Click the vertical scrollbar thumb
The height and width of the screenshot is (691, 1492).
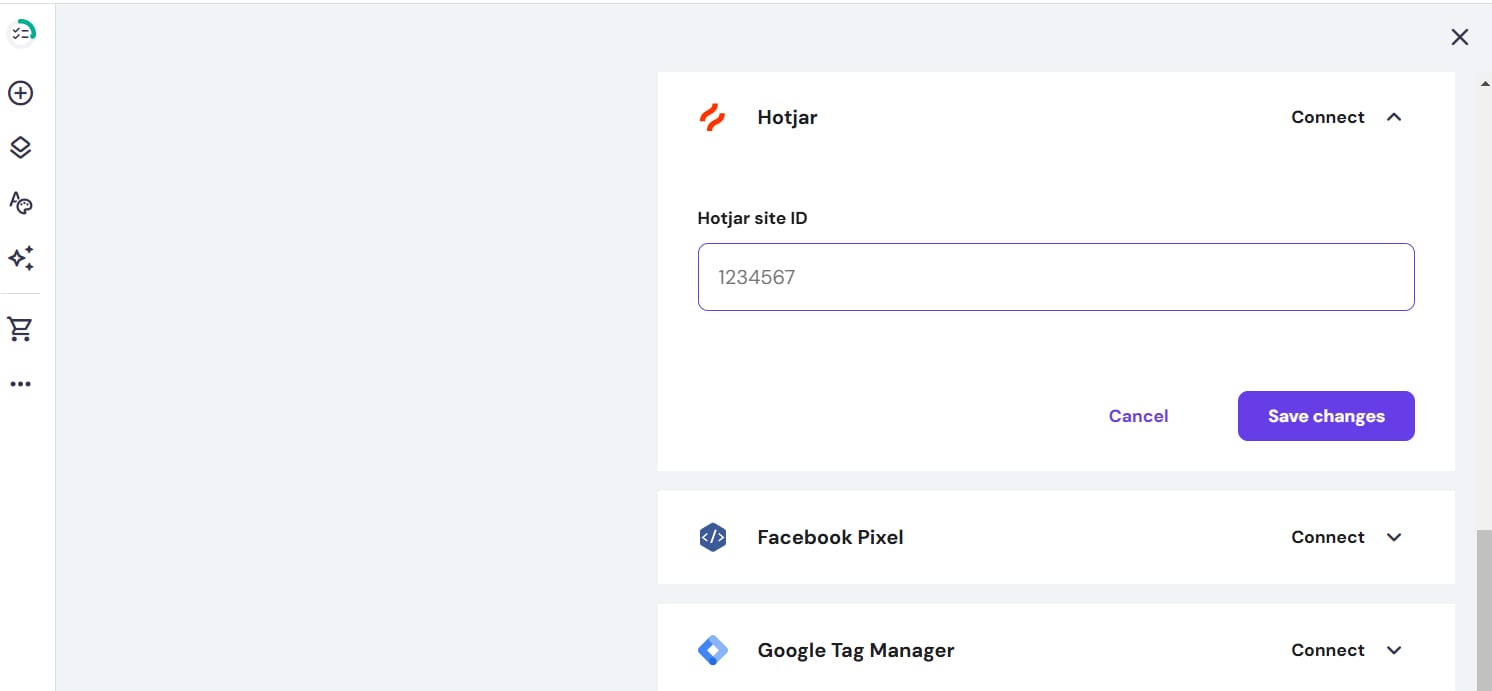(x=1484, y=610)
